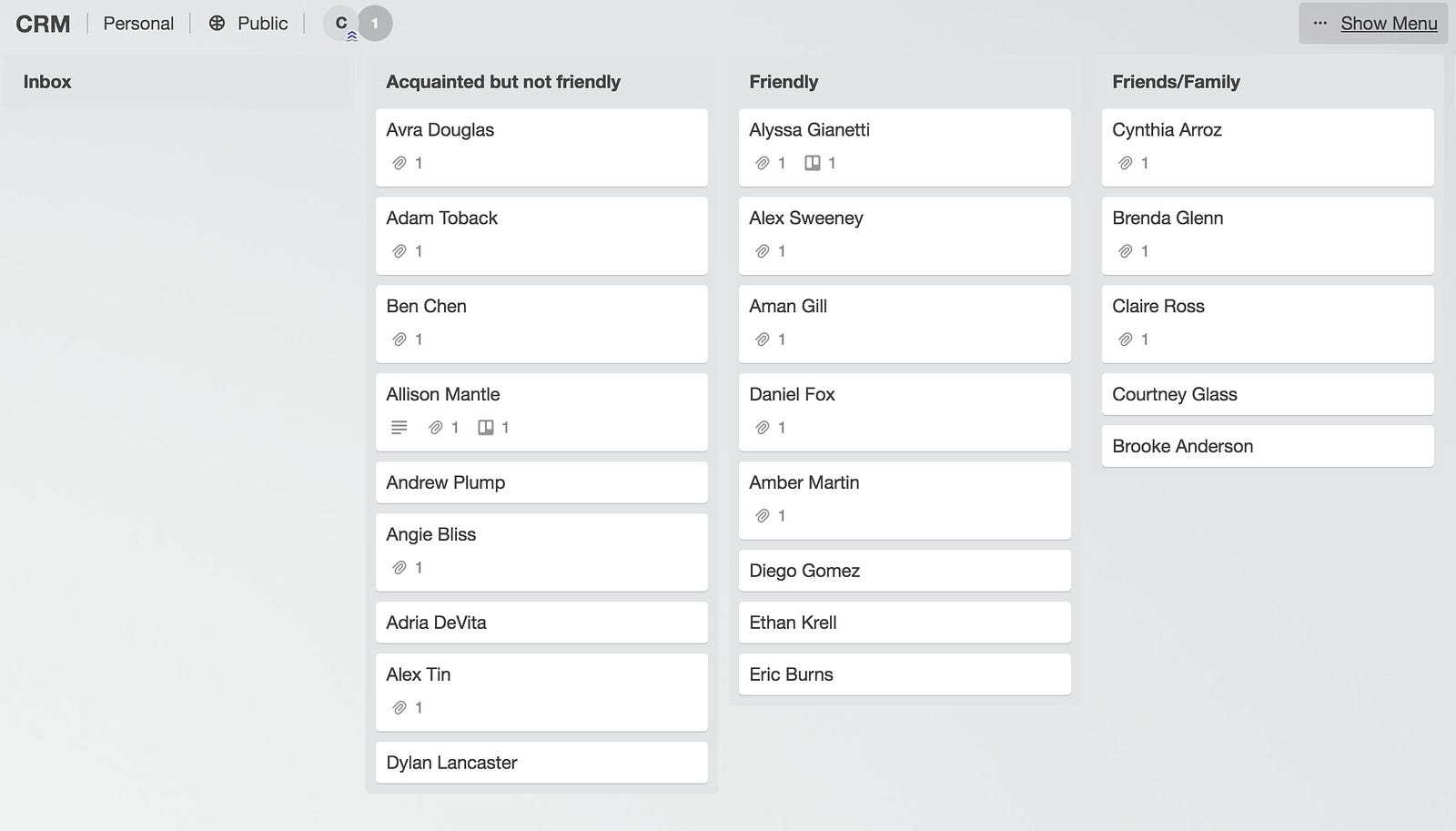The height and width of the screenshot is (831, 1456).
Task: Open the Courtney Glass card
Action: point(1268,394)
